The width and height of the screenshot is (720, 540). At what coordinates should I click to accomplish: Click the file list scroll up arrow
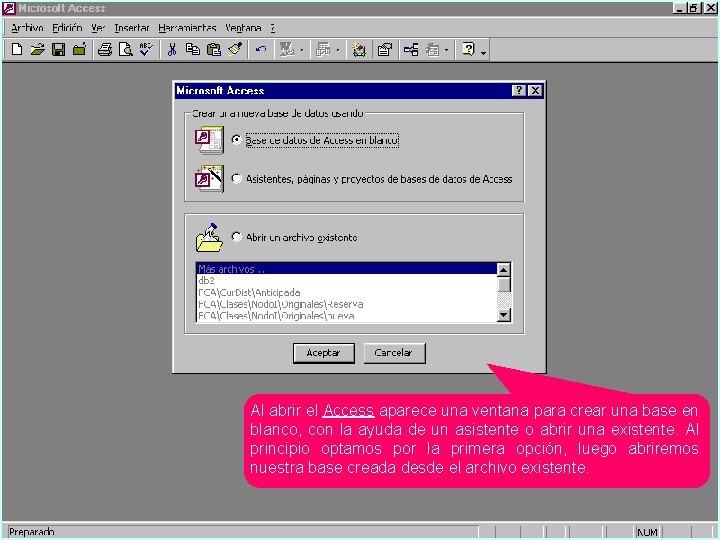[x=504, y=270]
